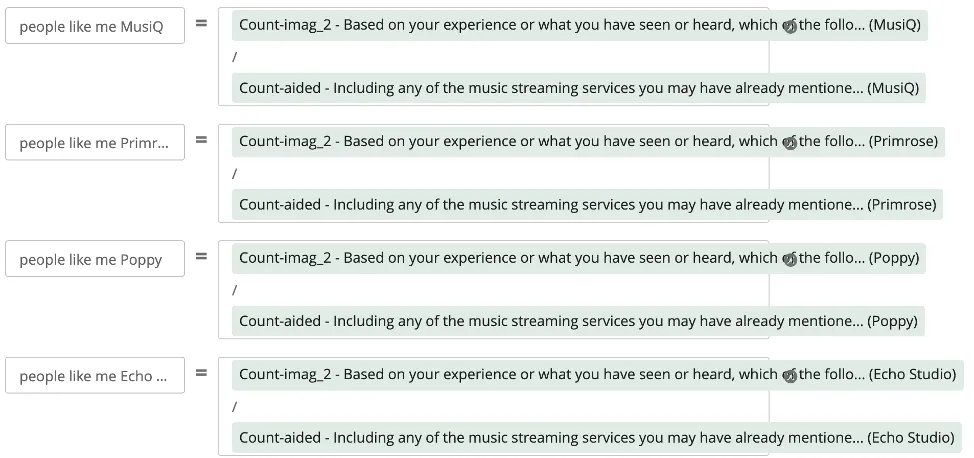
Task: Click equals sign beside people like me Echo
Action: coord(201,373)
